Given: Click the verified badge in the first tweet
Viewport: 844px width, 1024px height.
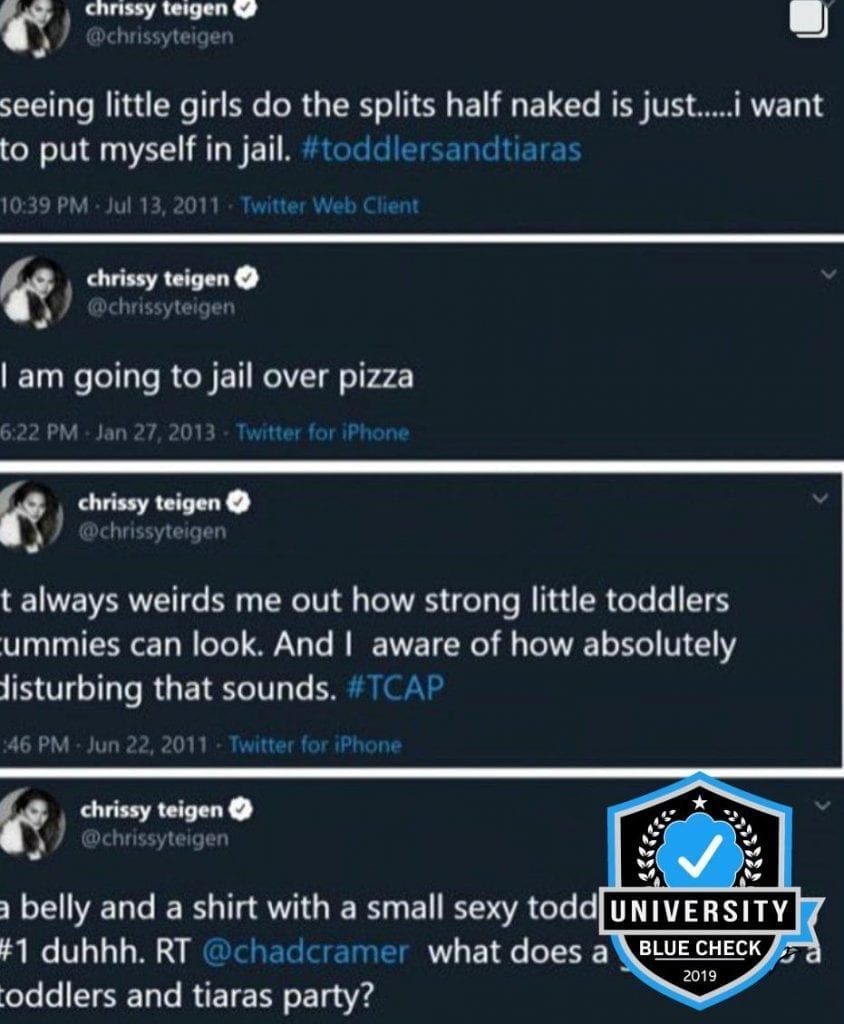Looking at the screenshot, I should click(x=246, y=8).
